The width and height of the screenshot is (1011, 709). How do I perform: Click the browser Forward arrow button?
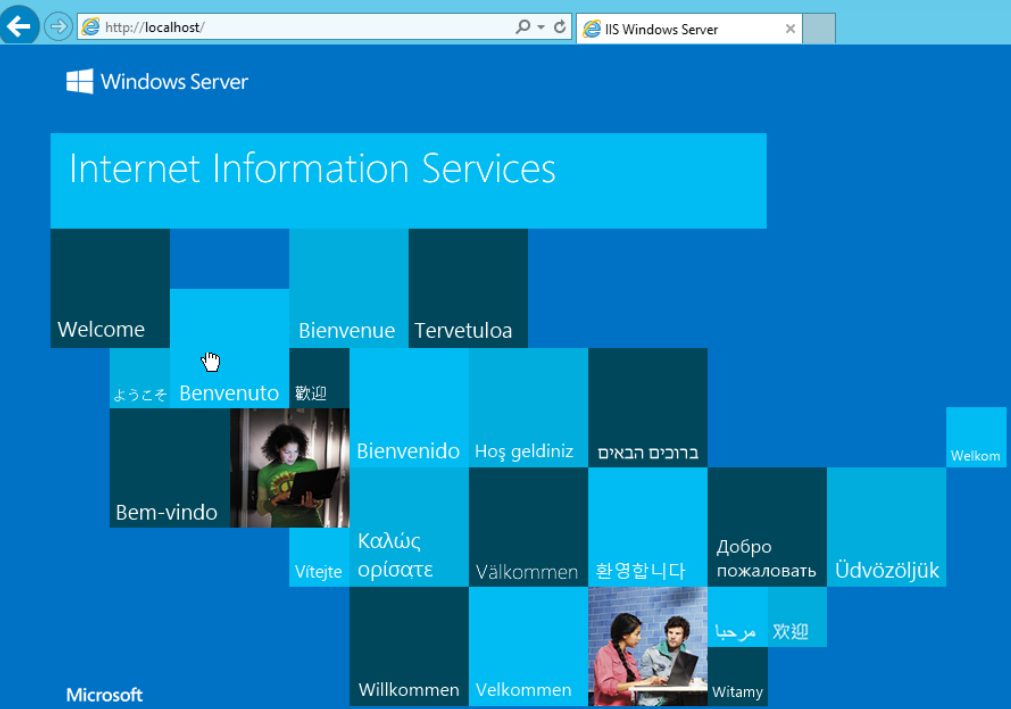[58, 27]
